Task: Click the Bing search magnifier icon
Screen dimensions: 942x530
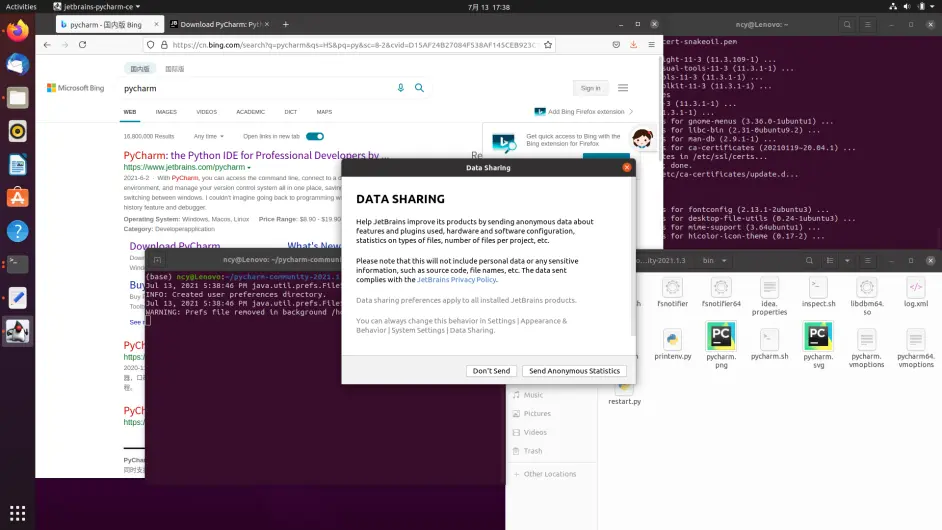Action: tap(419, 88)
